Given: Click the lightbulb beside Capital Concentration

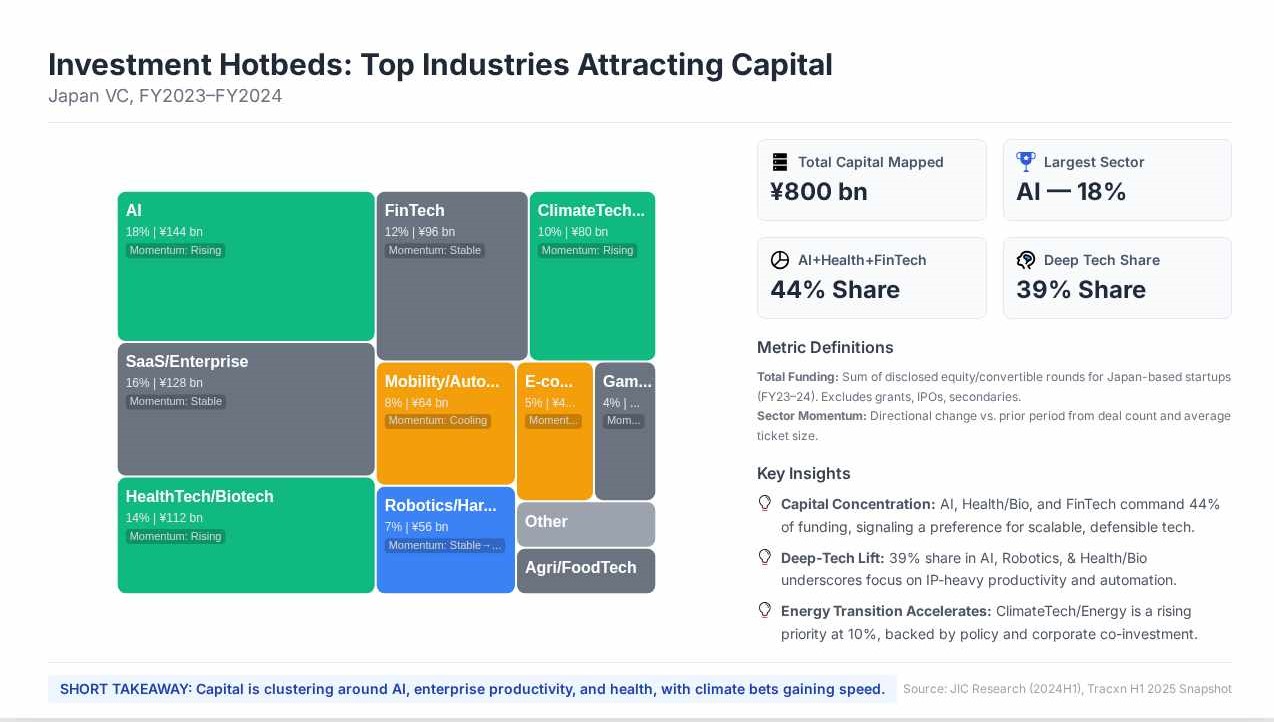Looking at the screenshot, I should point(765,504).
